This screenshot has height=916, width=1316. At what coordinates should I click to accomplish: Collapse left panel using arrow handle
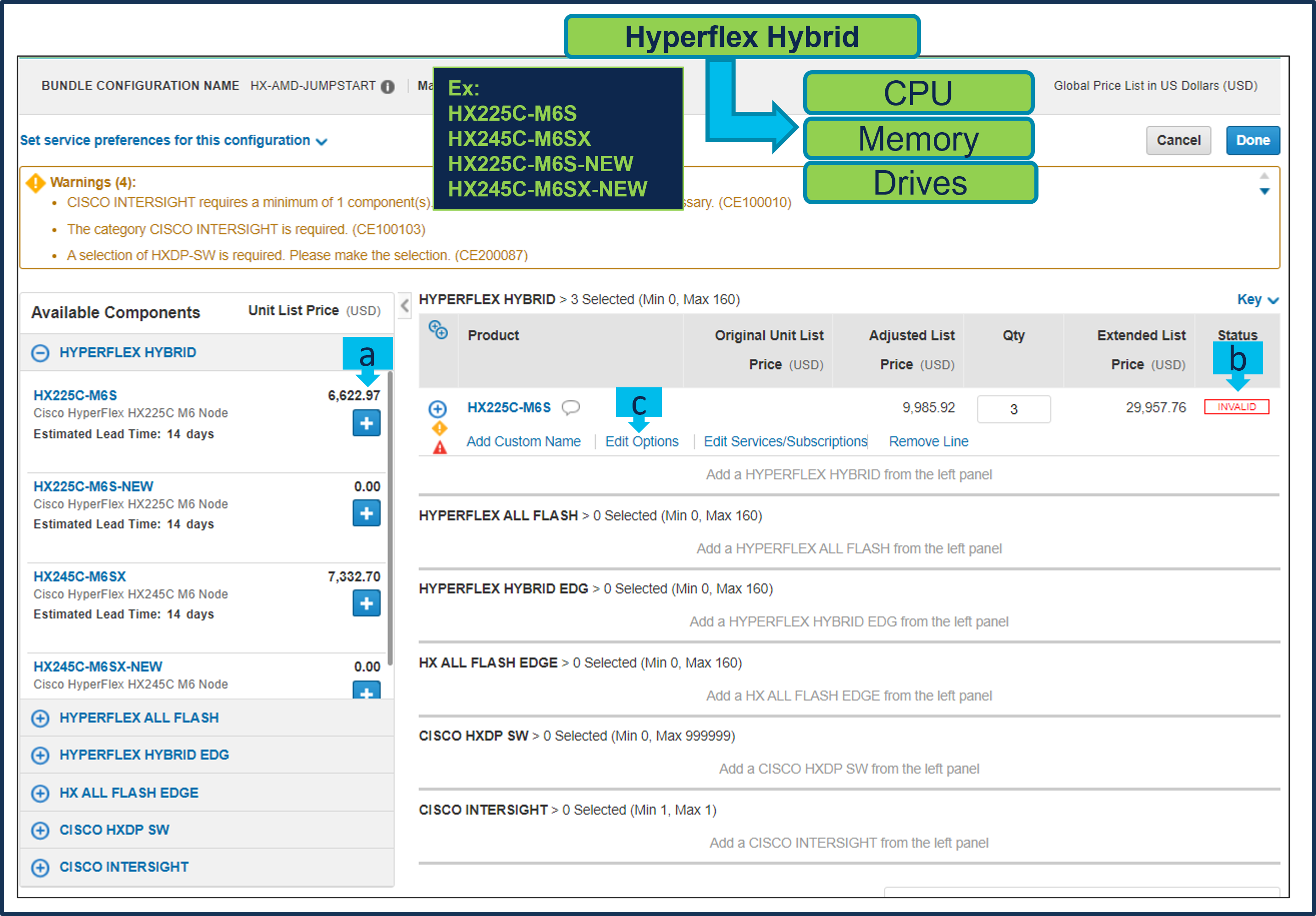point(405,305)
